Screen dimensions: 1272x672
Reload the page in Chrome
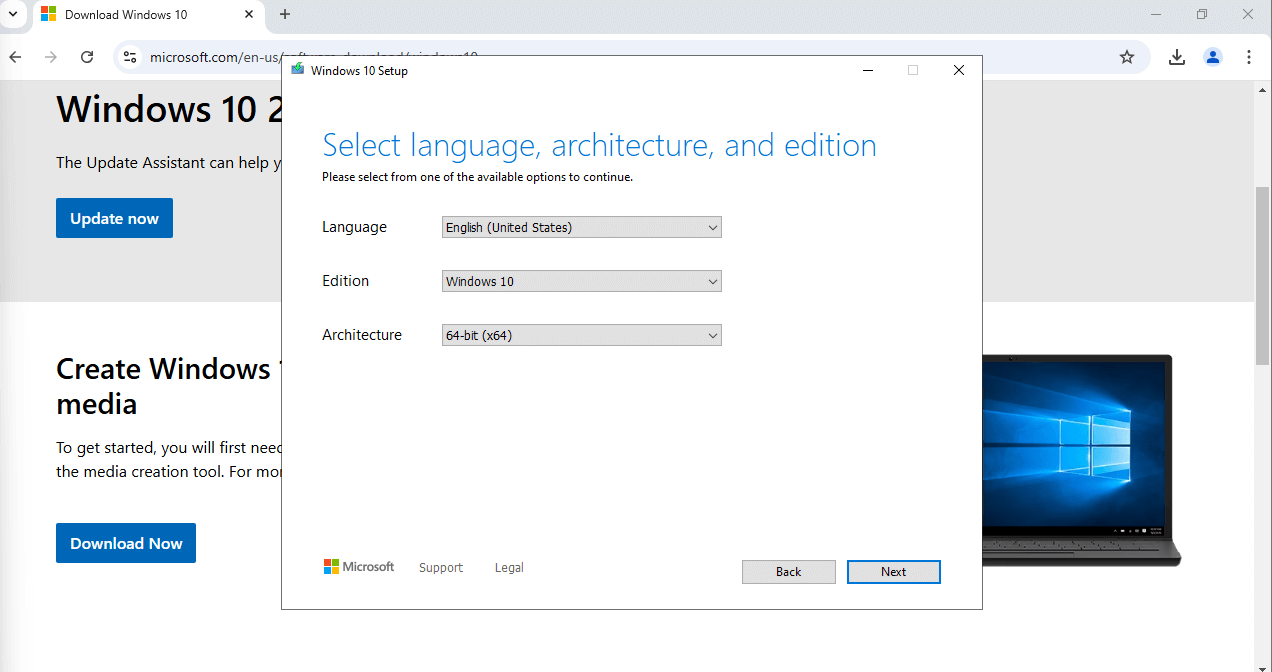coord(87,57)
